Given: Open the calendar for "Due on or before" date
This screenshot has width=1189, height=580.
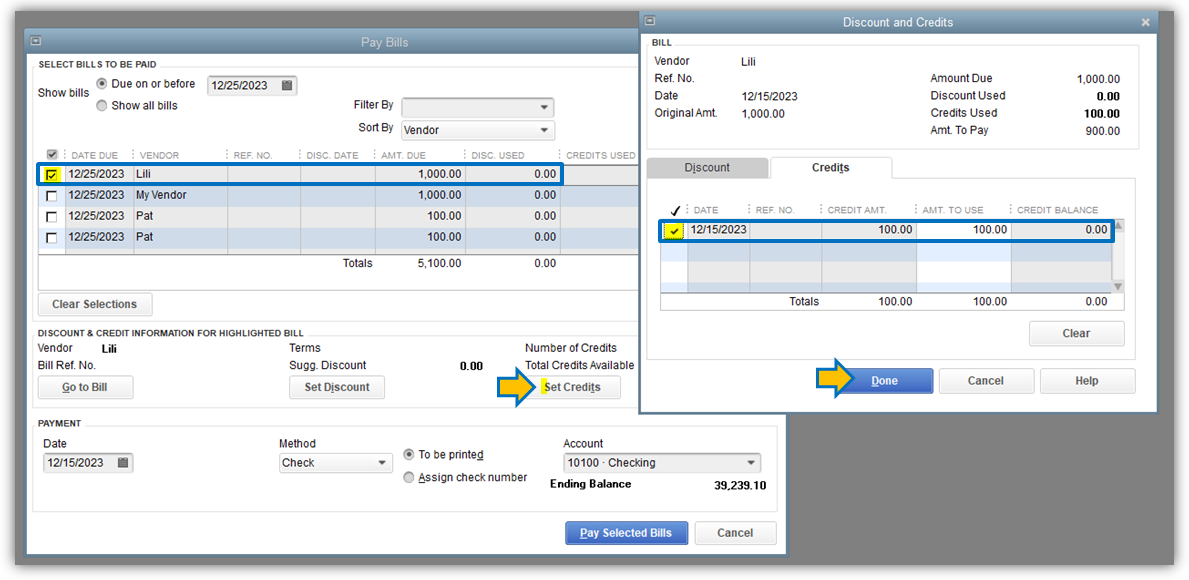Looking at the screenshot, I should point(286,85).
